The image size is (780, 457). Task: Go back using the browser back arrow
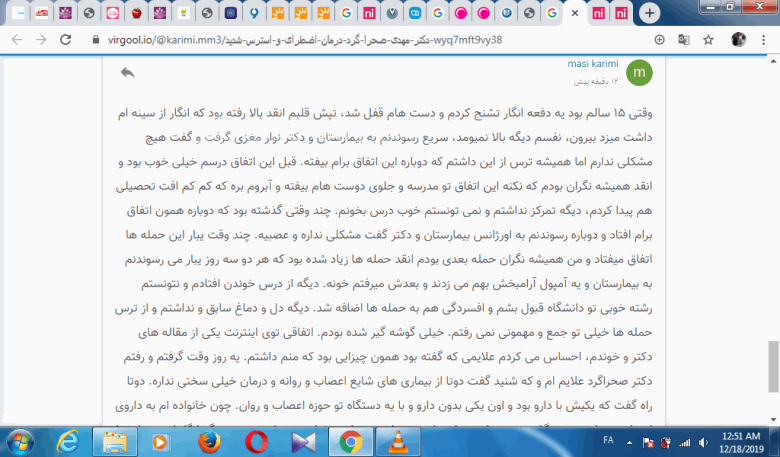[x=16, y=40]
